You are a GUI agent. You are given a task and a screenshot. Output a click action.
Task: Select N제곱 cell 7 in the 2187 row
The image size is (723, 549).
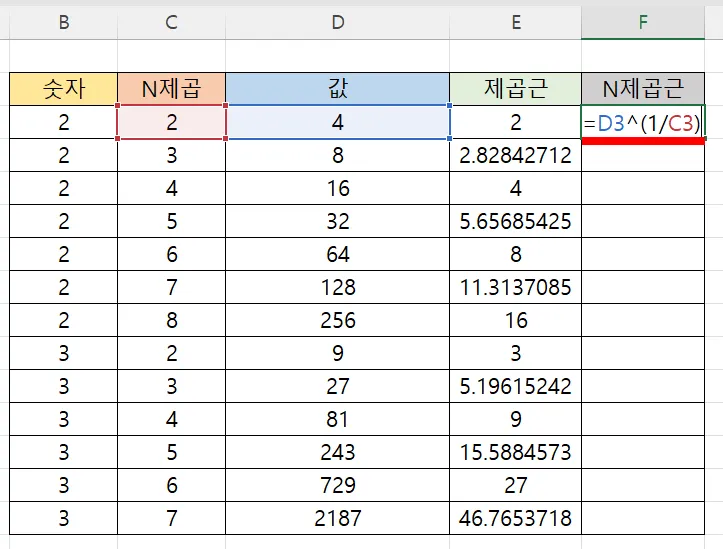(172, 518)
